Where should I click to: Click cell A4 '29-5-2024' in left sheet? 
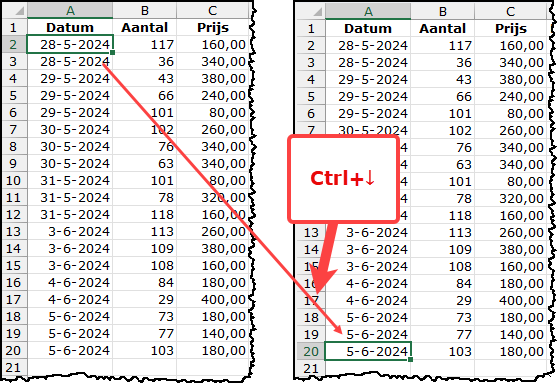tap(70, 78)
